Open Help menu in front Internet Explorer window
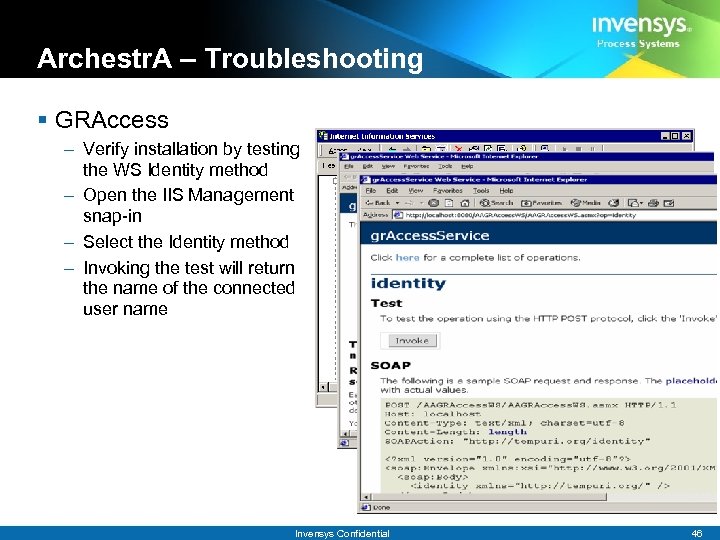 (506, 191)
